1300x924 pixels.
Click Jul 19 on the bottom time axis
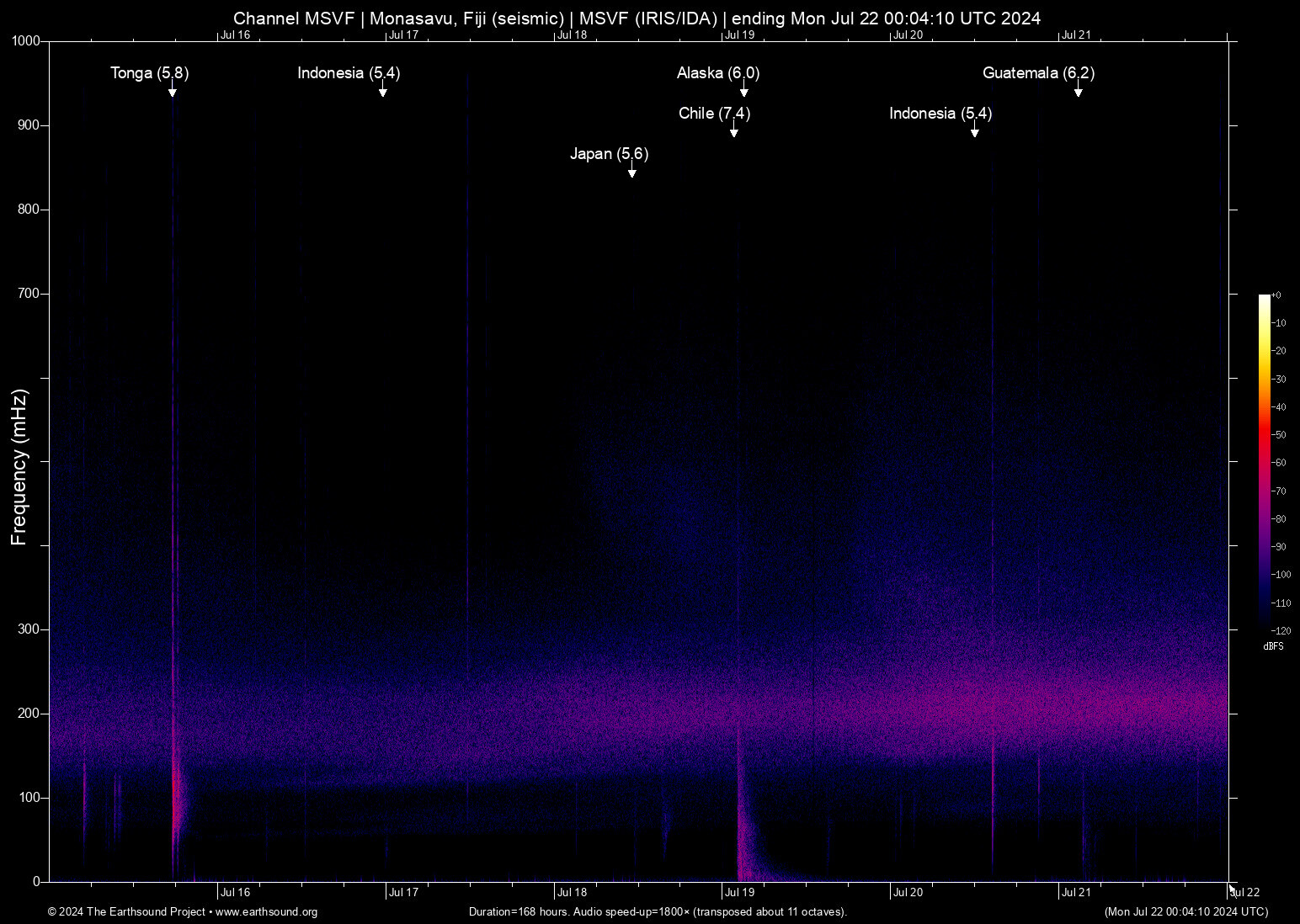click(740, 893)
